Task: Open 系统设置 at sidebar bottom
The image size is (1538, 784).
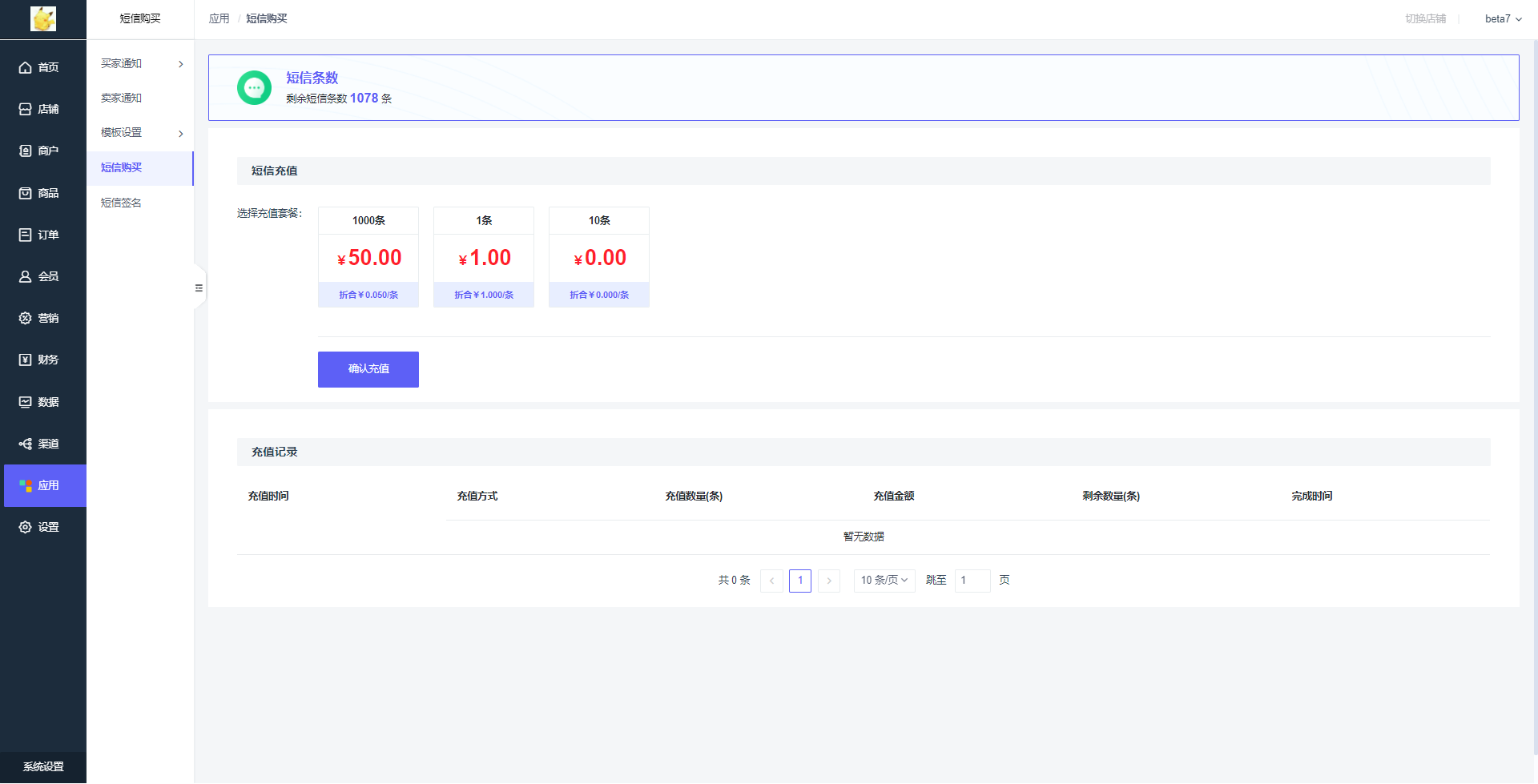Action: [x=43, y=767]
